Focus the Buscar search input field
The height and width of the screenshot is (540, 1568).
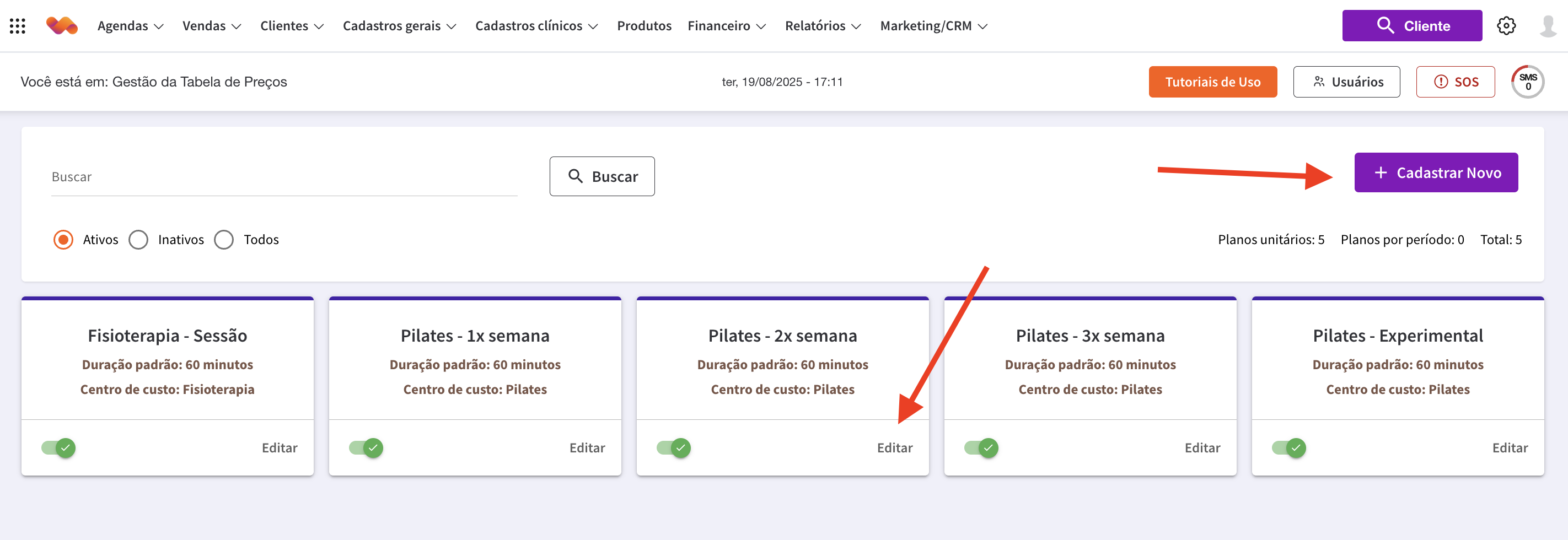(x=283, y=177)
